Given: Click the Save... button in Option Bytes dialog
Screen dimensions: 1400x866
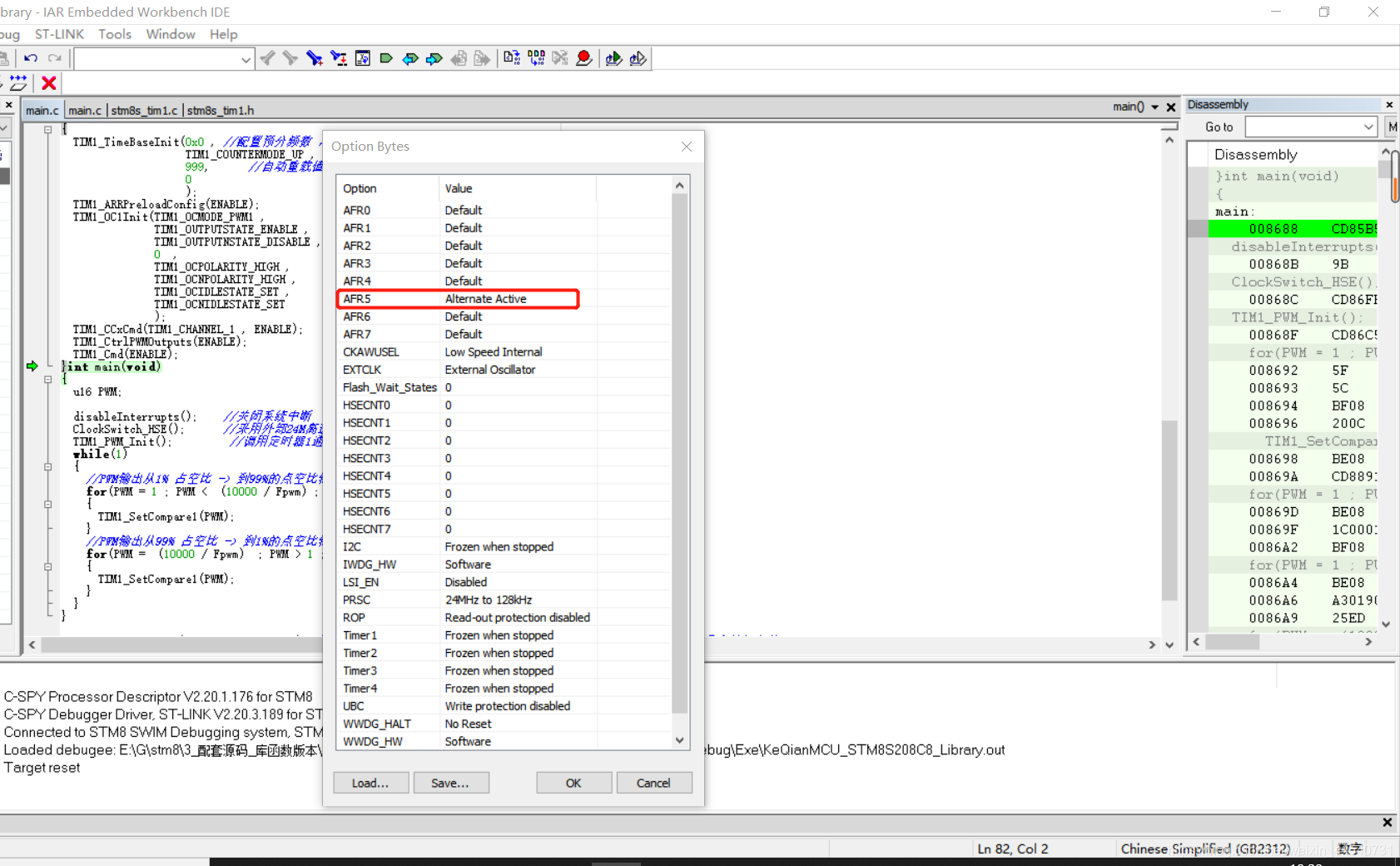Looking at the screenshot, I should coord(451,782).
